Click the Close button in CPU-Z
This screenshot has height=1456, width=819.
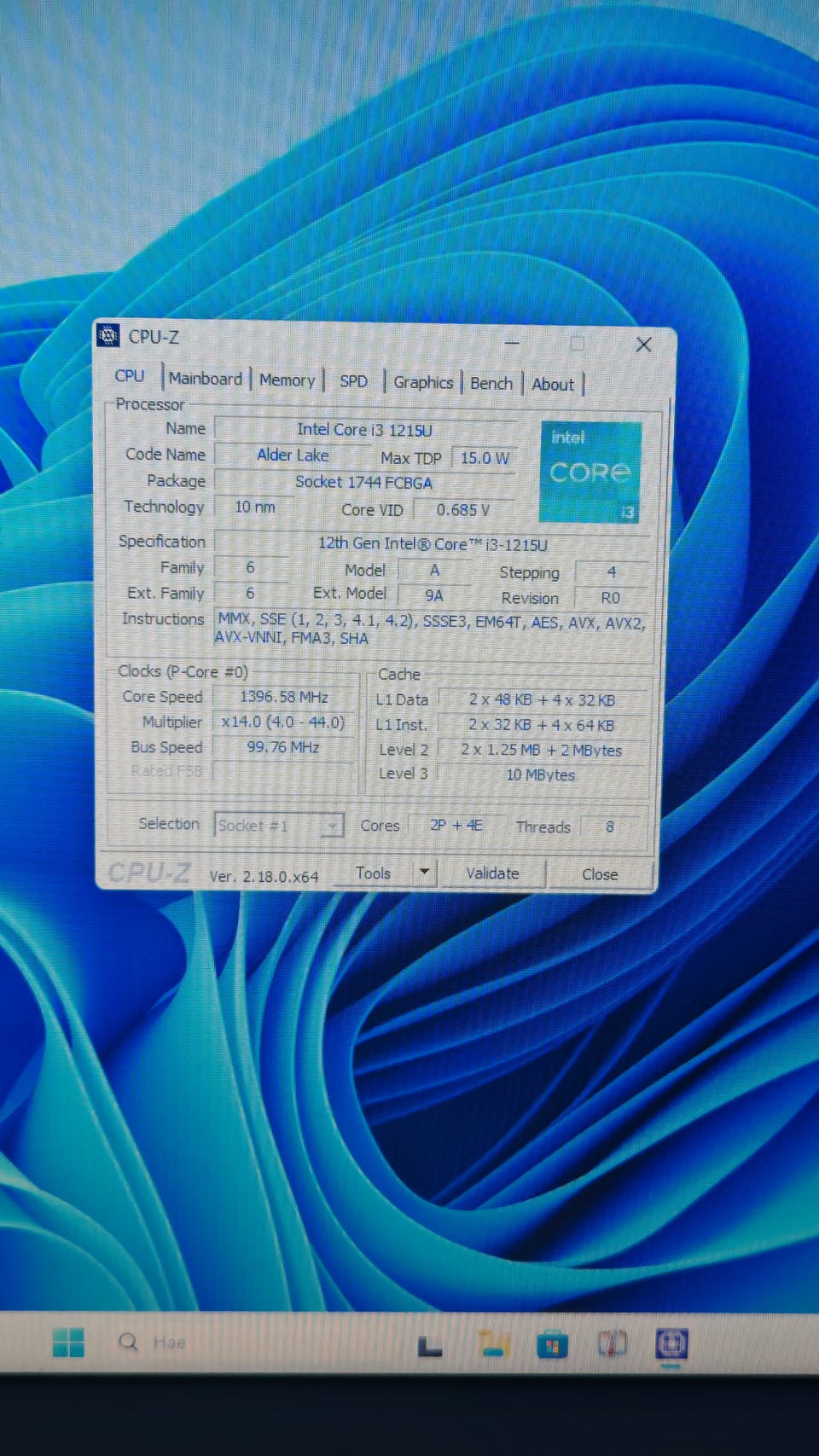(600, 875)
